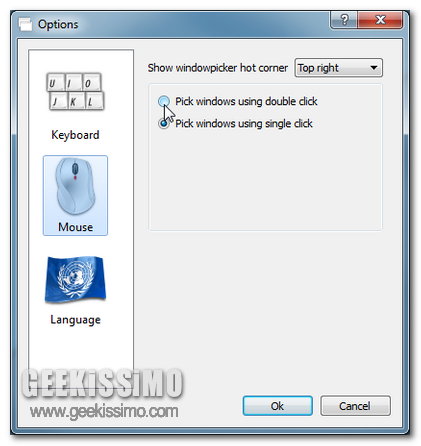Click the www.geekissimo.com watermark text
This screenshot has height=446, width=421.
pos(104,412)
